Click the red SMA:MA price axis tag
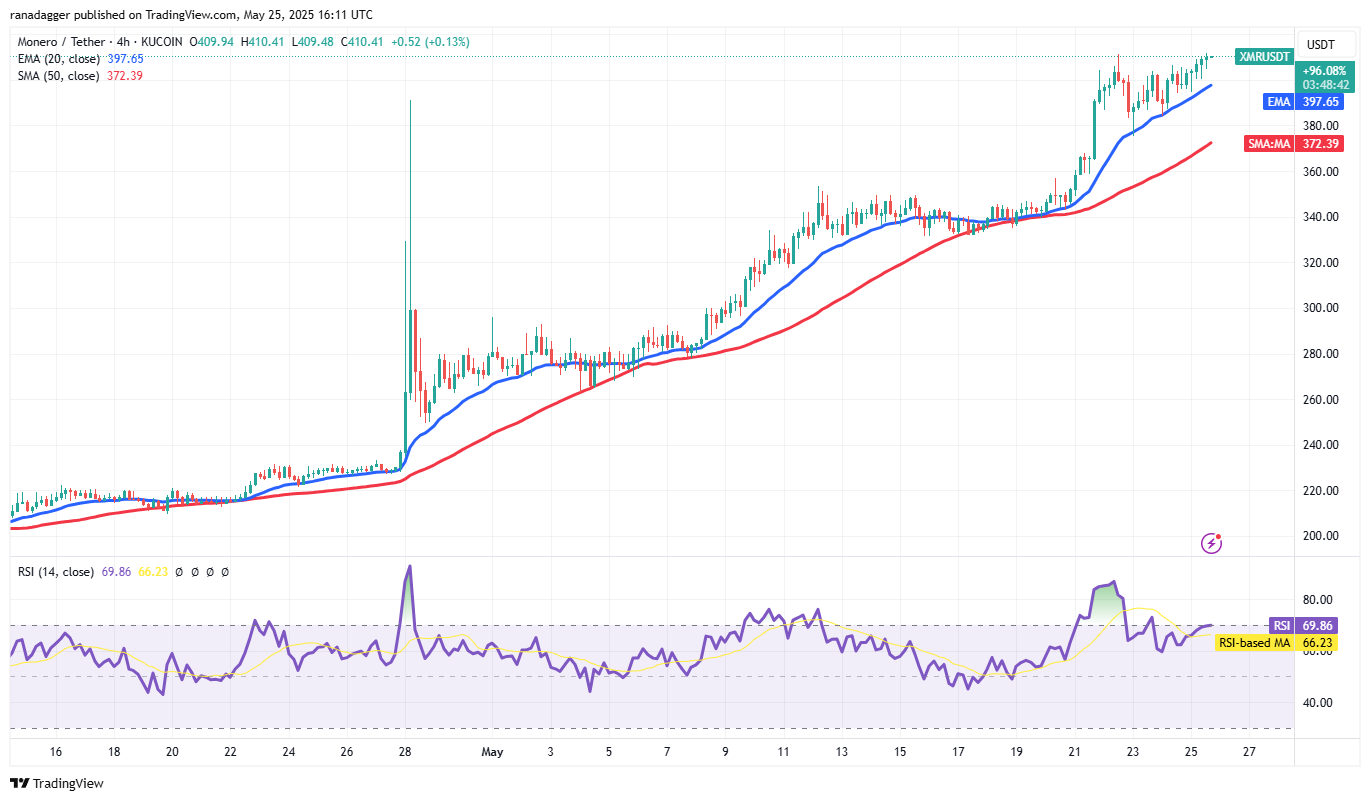This screenshot has width=1370, height=801. tap(1270, 144)
